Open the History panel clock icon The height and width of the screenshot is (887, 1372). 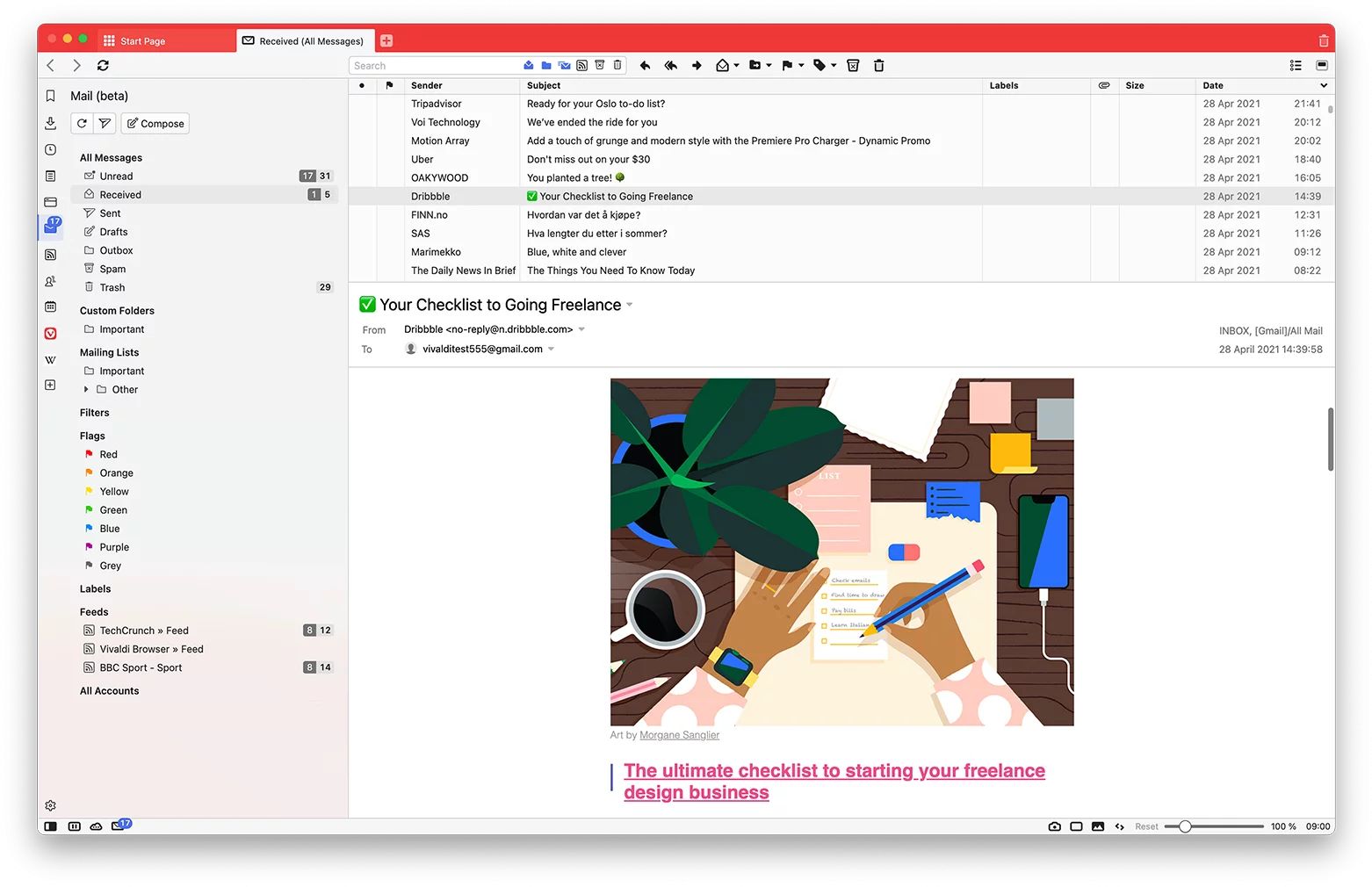[x=50, y=149]
